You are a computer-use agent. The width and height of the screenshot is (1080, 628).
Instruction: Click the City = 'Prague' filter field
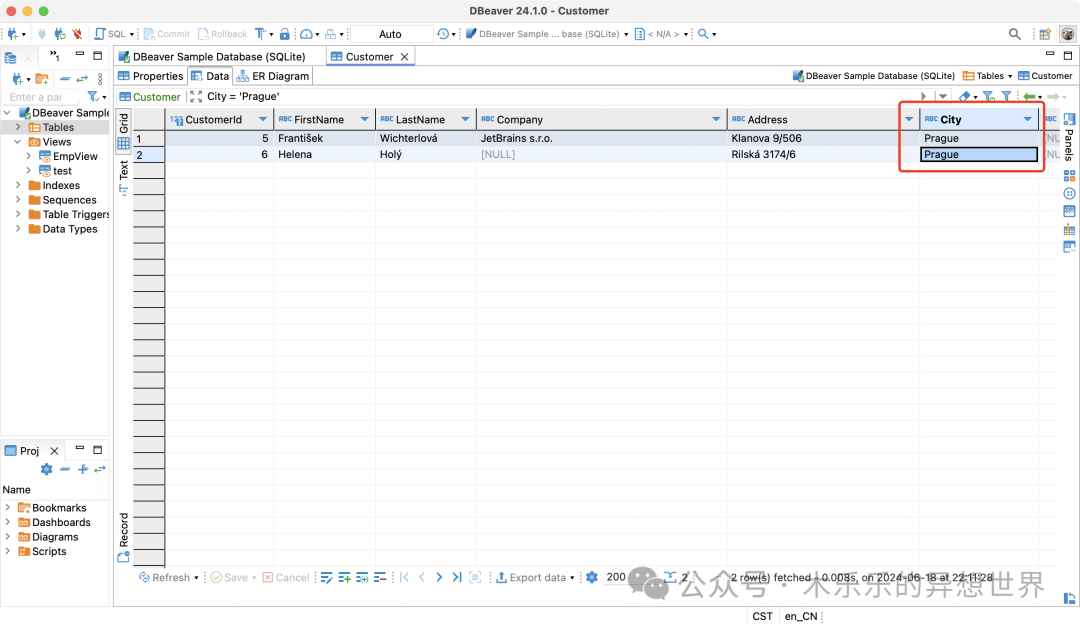[x=561, y=96]
